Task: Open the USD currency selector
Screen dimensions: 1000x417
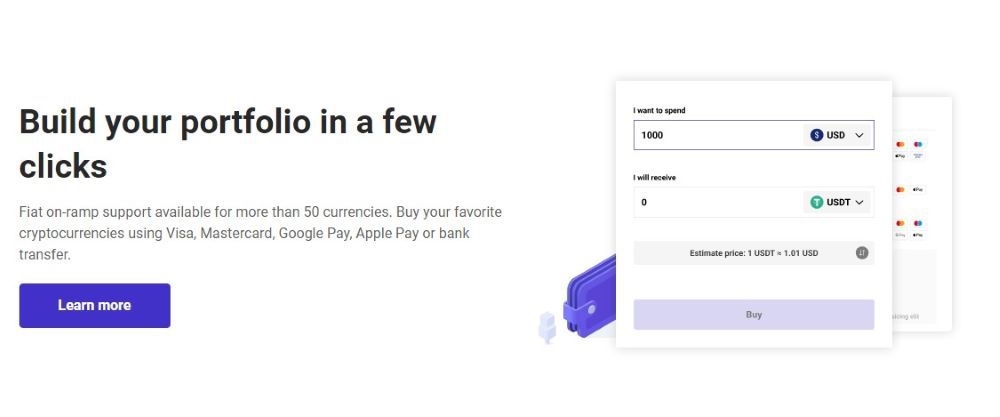Action: [x=837, y=135]
